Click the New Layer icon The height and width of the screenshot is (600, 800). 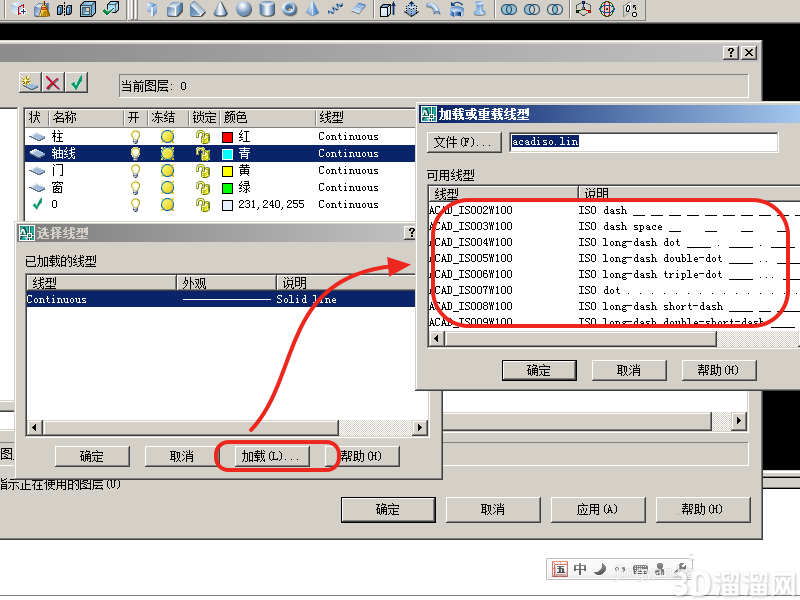coord(30,83)
